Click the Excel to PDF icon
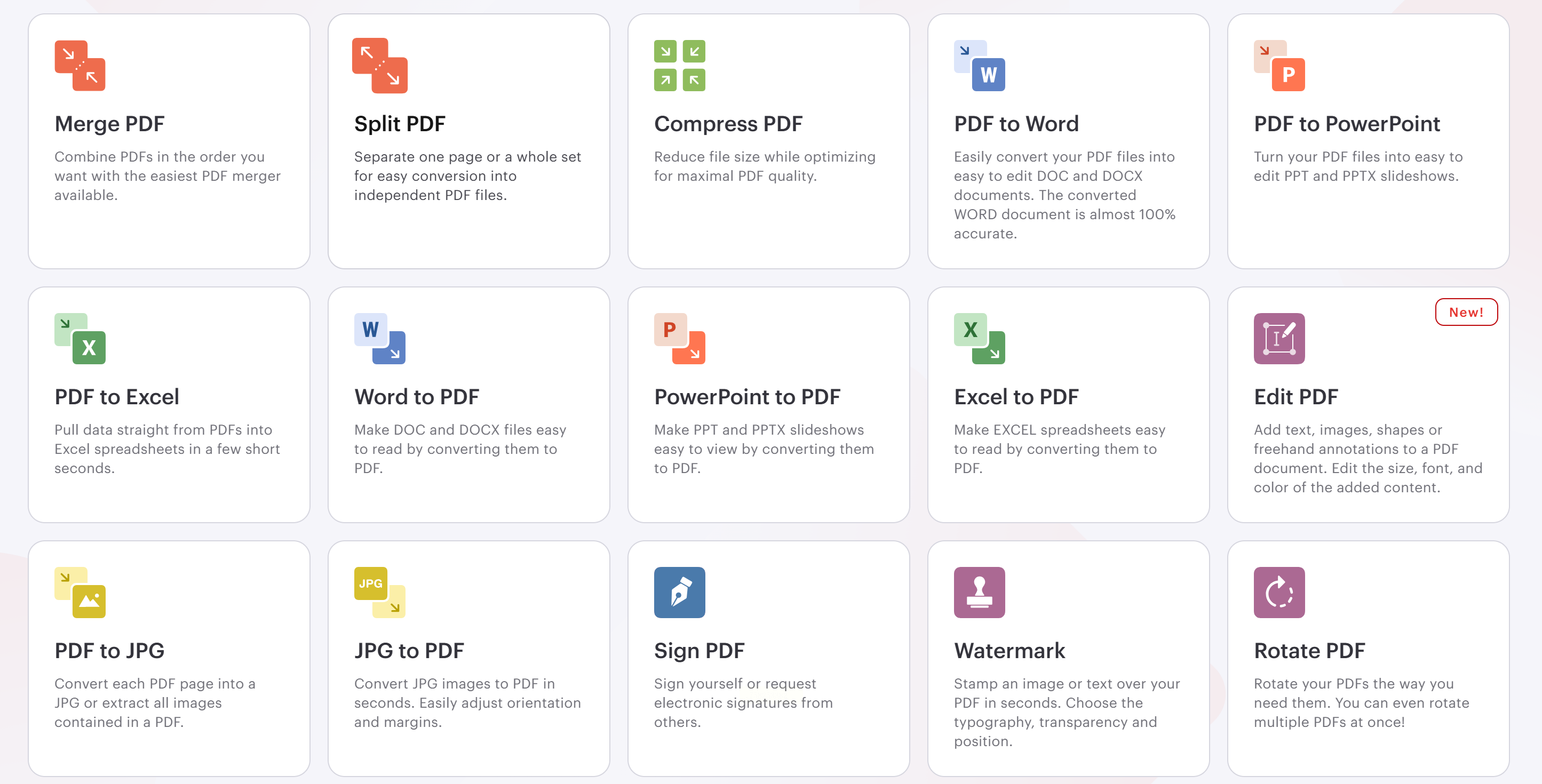The height and width of the screenshot is (784, 1542). 979,339
